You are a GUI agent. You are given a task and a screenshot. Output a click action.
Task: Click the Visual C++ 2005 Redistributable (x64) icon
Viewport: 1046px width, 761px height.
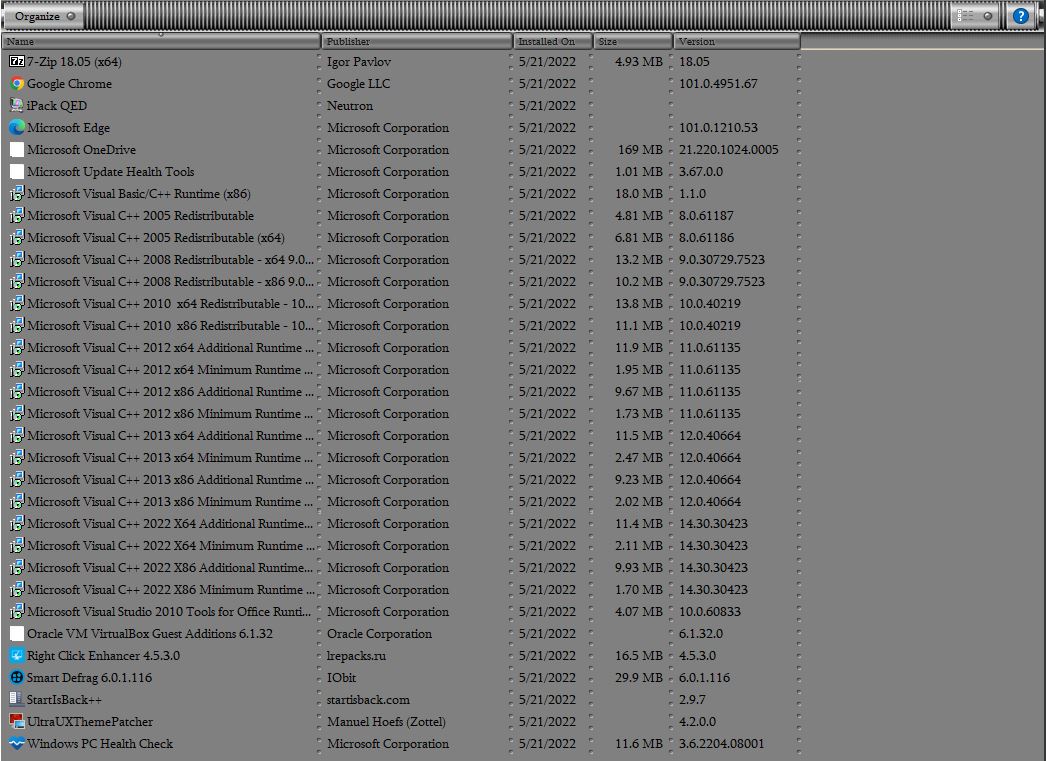pos(17,237)
